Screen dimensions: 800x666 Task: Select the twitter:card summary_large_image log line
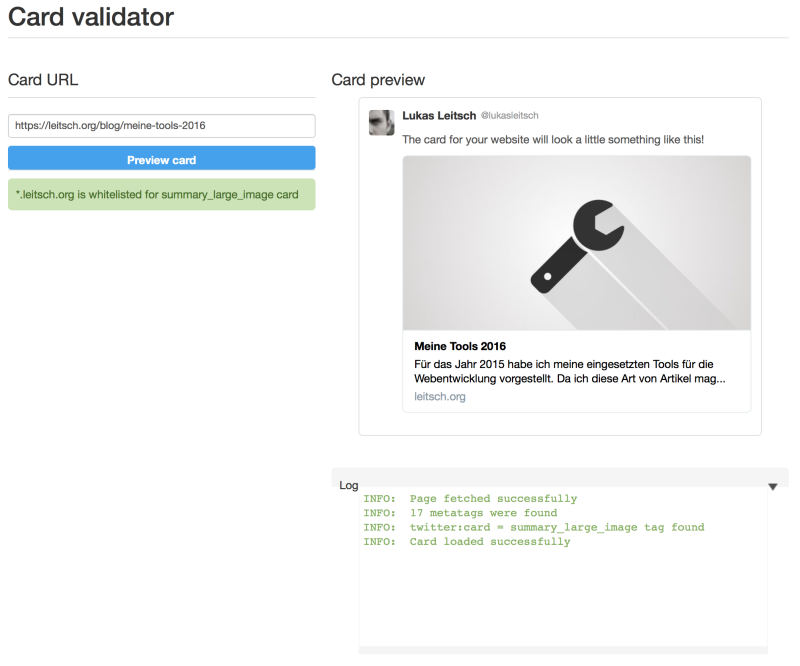(x=533, y=527)
